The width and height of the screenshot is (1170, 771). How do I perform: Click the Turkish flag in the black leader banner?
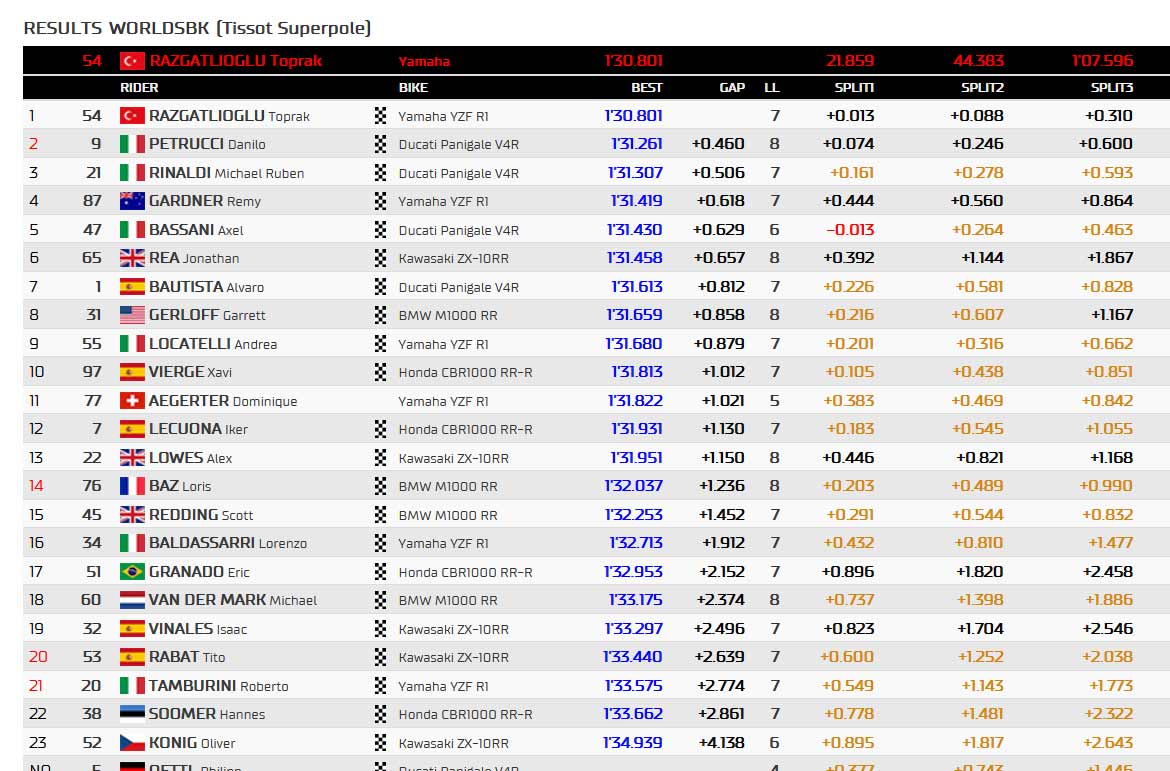[x=132, y=60]
